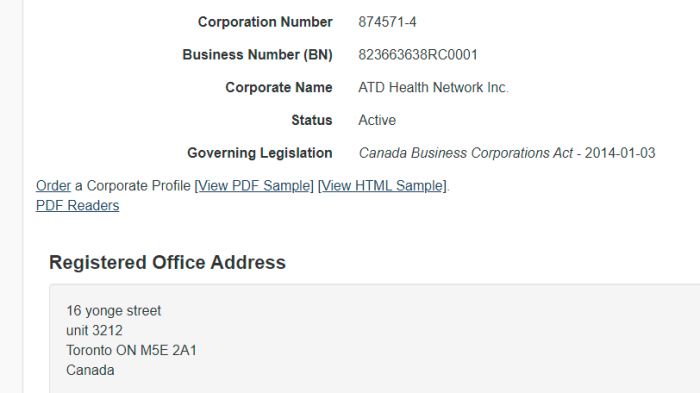Click the Canada country line
The width and height of the screenshot is (700, 393).
(x=90, y=370)
